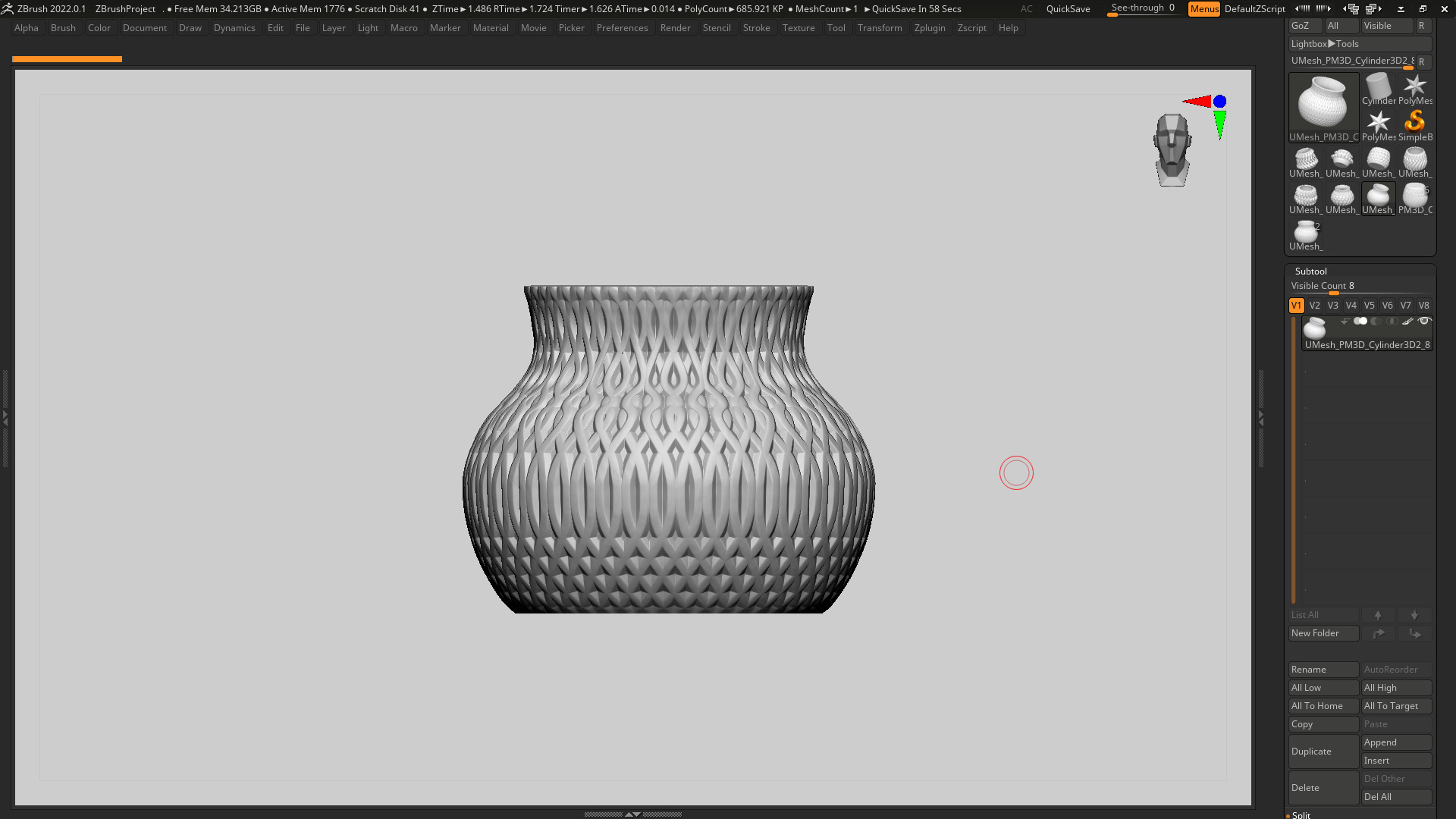Switch to visibility set V2
Image resolution: width=1456 pixels, height=819 pixels.
(x=1314, y=306)
